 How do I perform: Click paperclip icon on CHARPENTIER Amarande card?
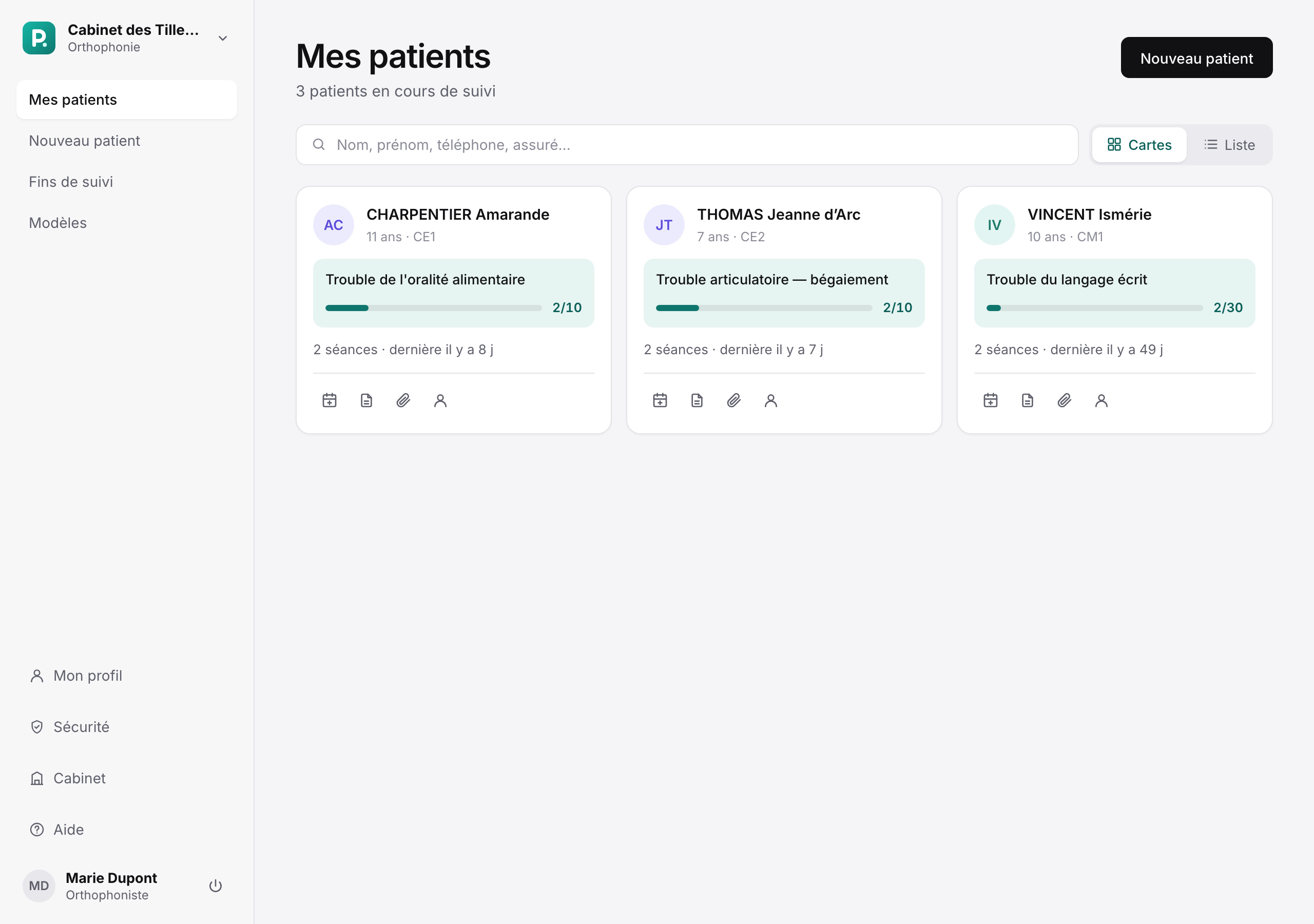pyautogui.click(x=403, y=400)
